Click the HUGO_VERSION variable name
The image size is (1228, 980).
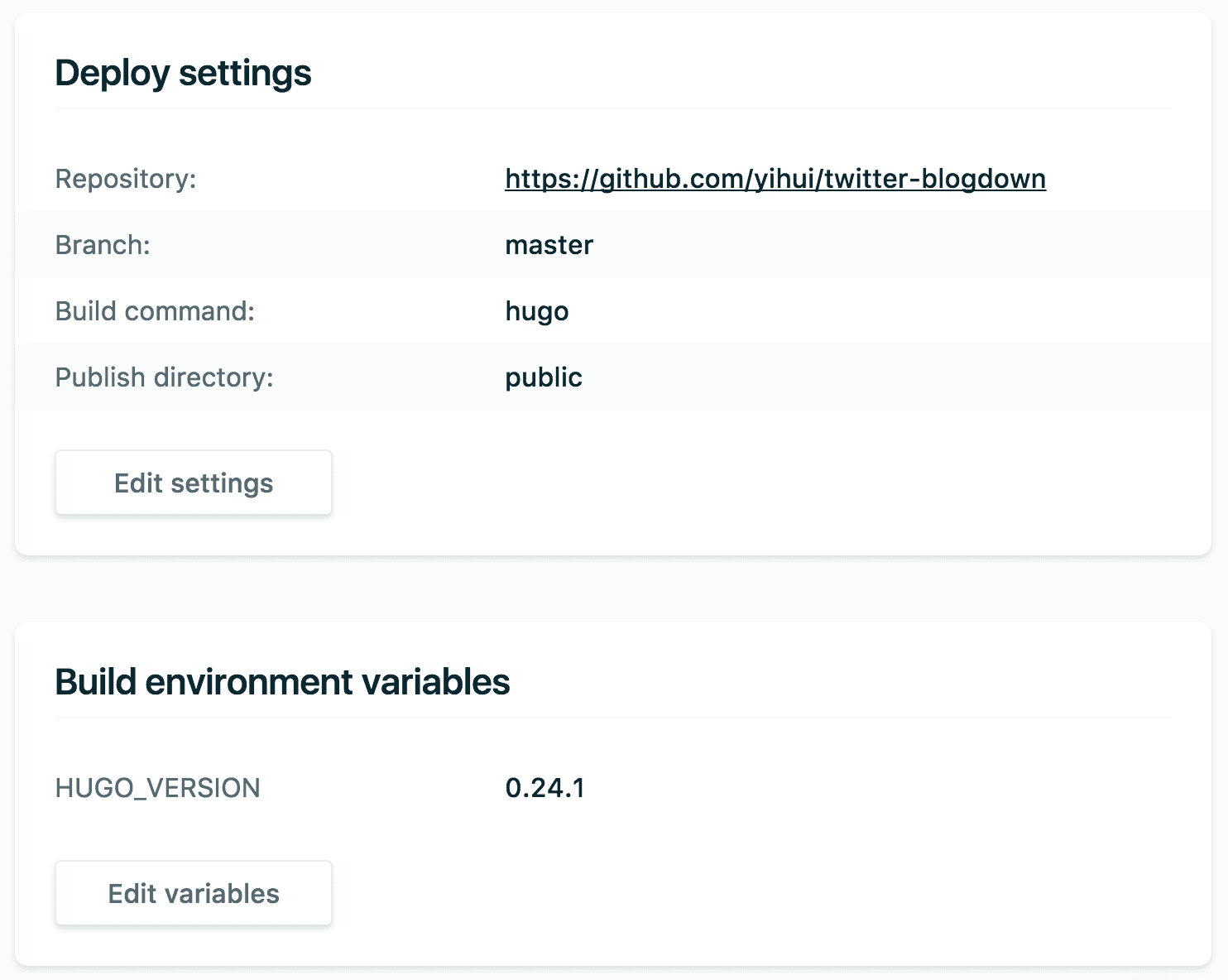tap(156, 788)
